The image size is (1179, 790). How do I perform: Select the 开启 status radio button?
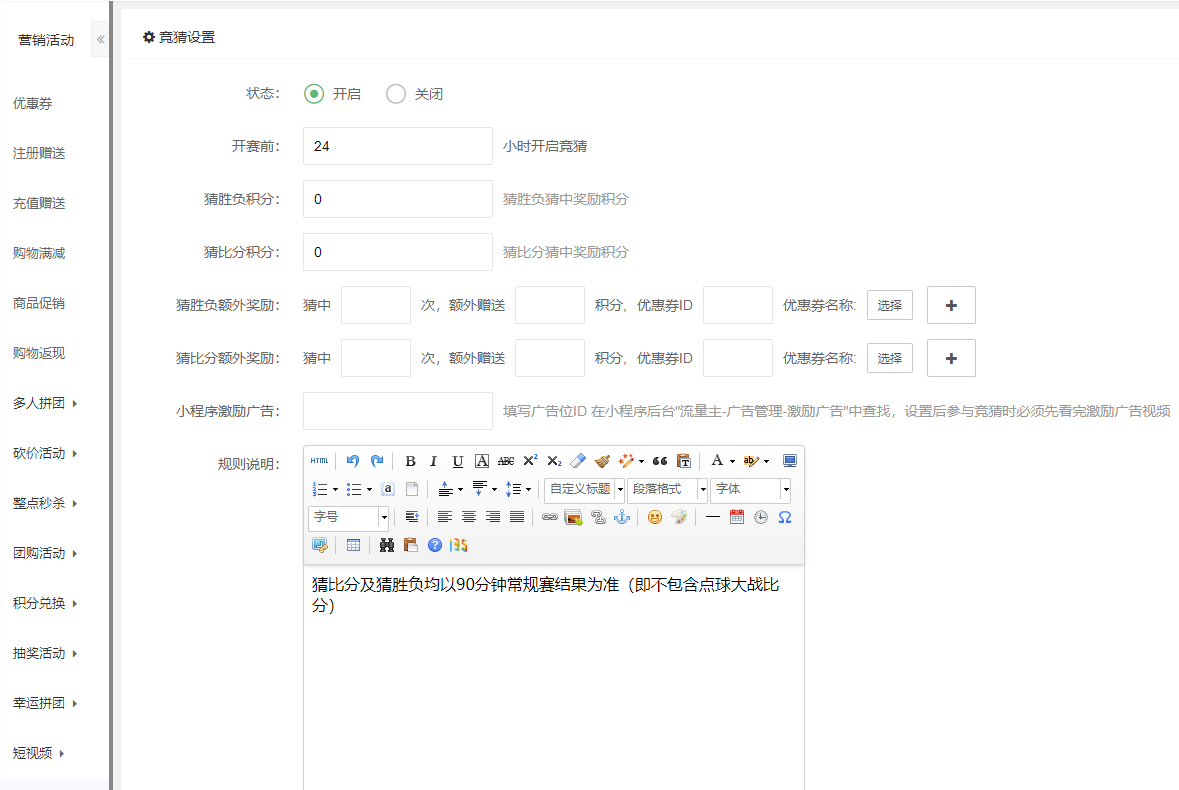(x=314, y=94)
